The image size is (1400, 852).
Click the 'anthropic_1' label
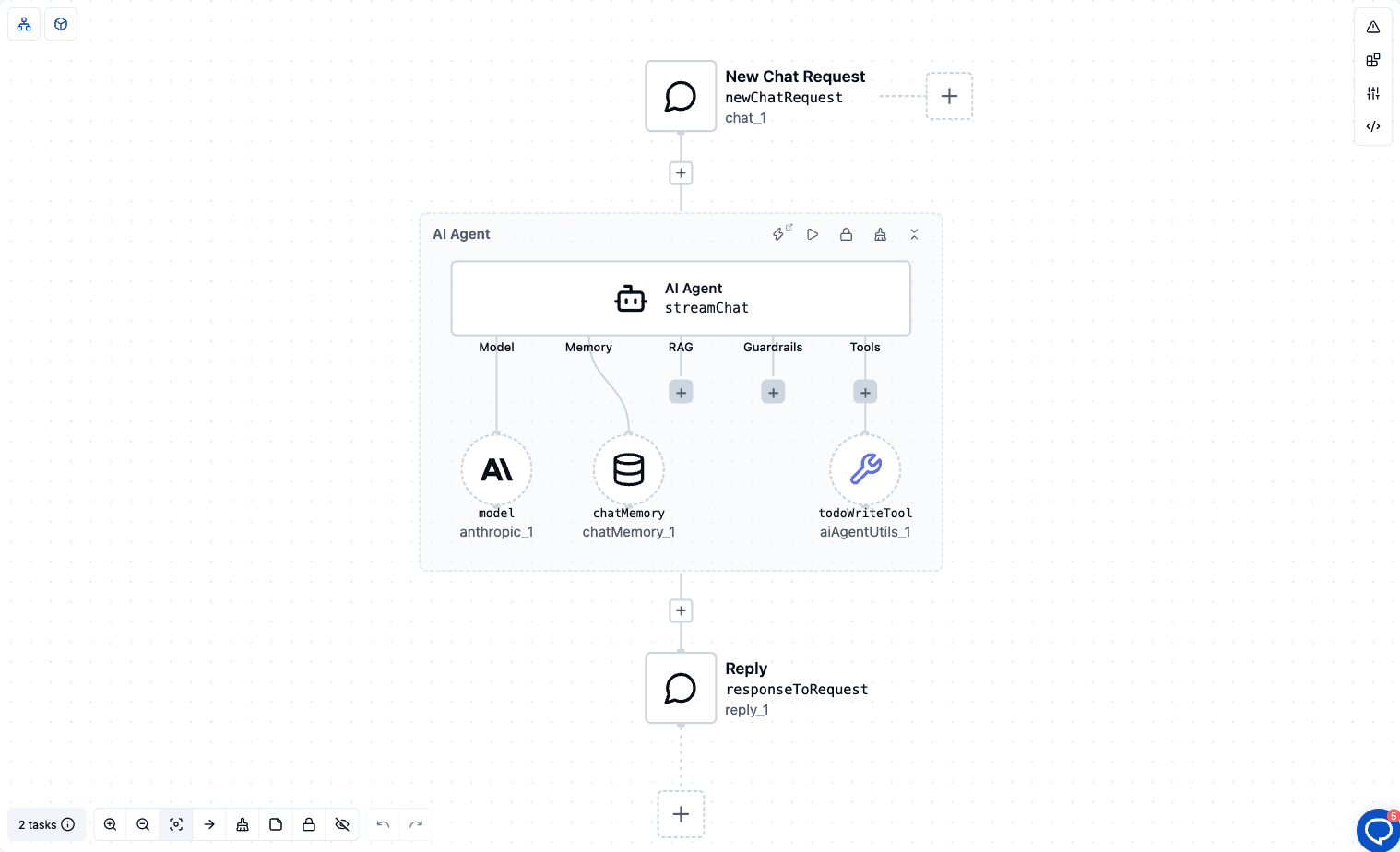(x=496, y=532)
